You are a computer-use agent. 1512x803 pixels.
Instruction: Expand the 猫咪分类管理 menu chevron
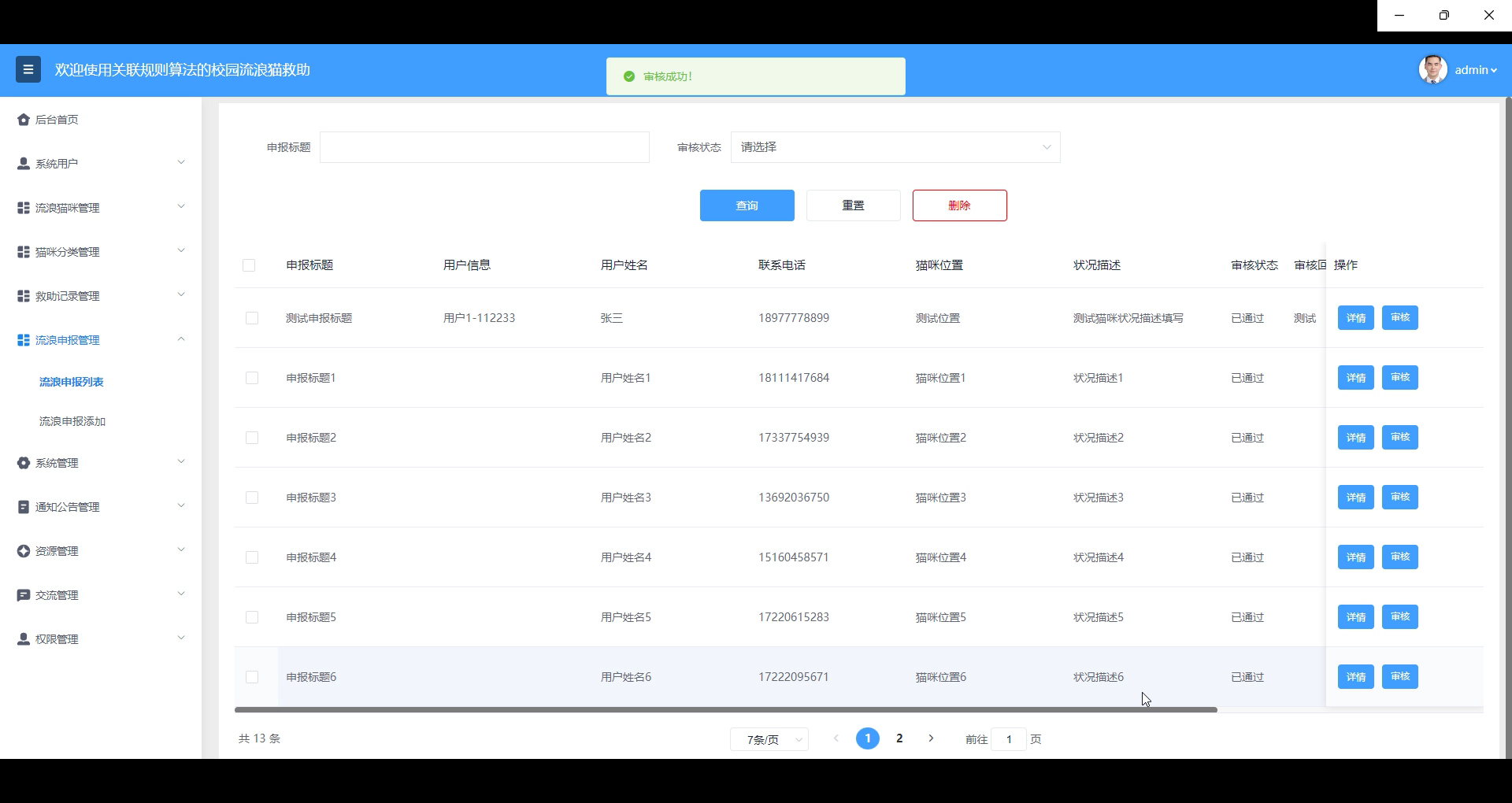click(x=181, y=251)
